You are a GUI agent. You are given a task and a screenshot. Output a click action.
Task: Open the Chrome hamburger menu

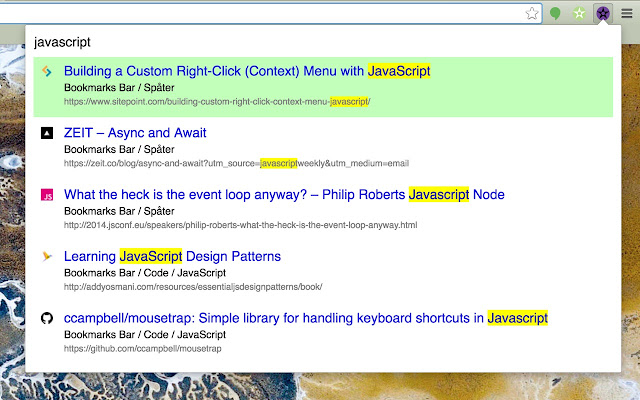[x=627, y=13]
